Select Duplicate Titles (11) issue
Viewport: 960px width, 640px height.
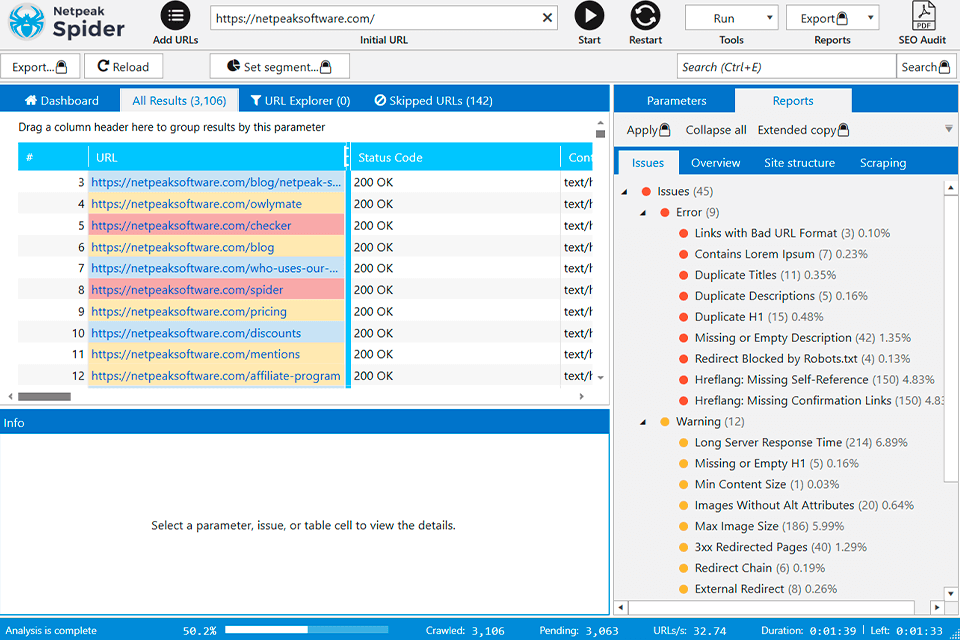765,275
